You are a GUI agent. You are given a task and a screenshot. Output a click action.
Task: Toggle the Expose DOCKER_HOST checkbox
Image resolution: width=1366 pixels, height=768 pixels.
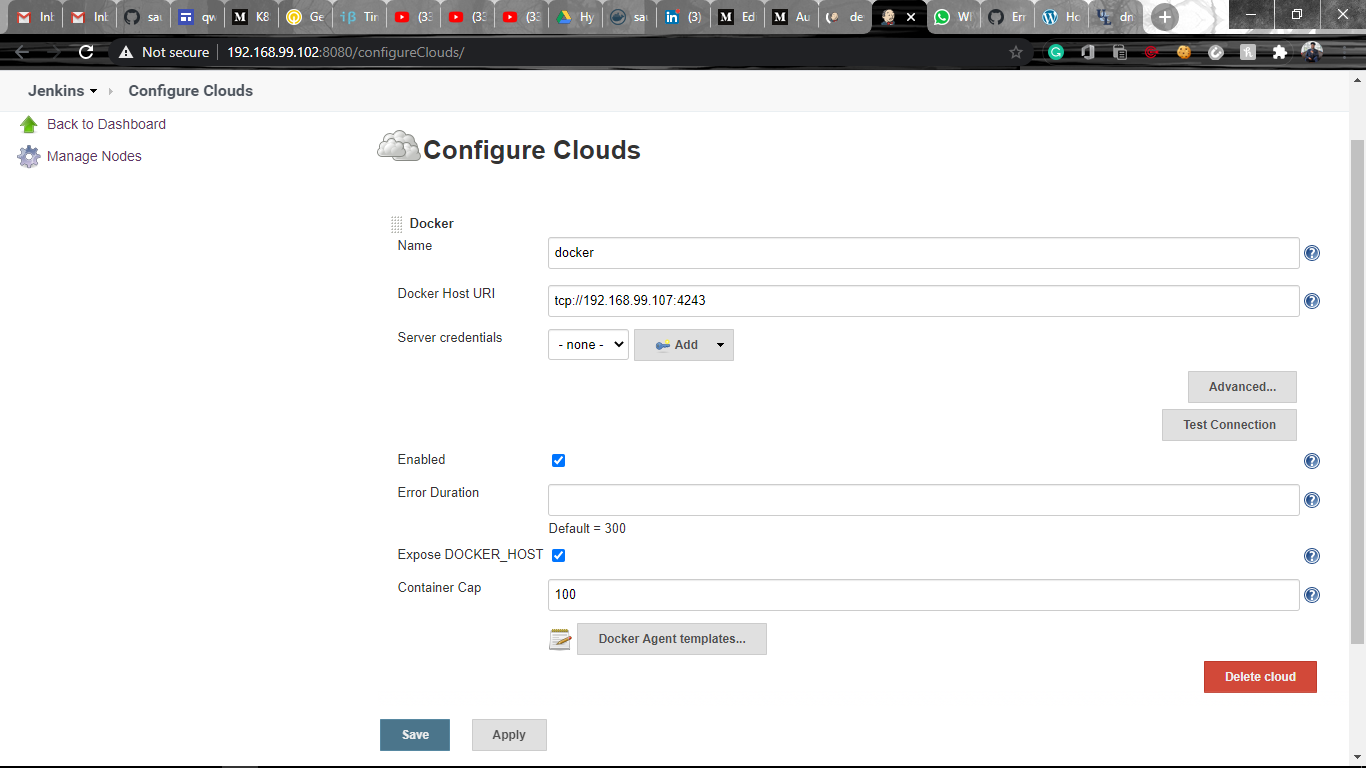pos(558,555)
